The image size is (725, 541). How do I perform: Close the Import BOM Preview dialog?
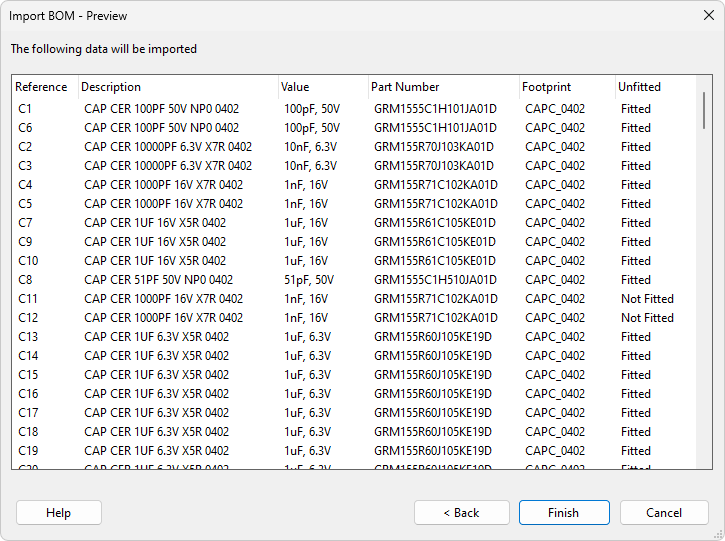701,16
